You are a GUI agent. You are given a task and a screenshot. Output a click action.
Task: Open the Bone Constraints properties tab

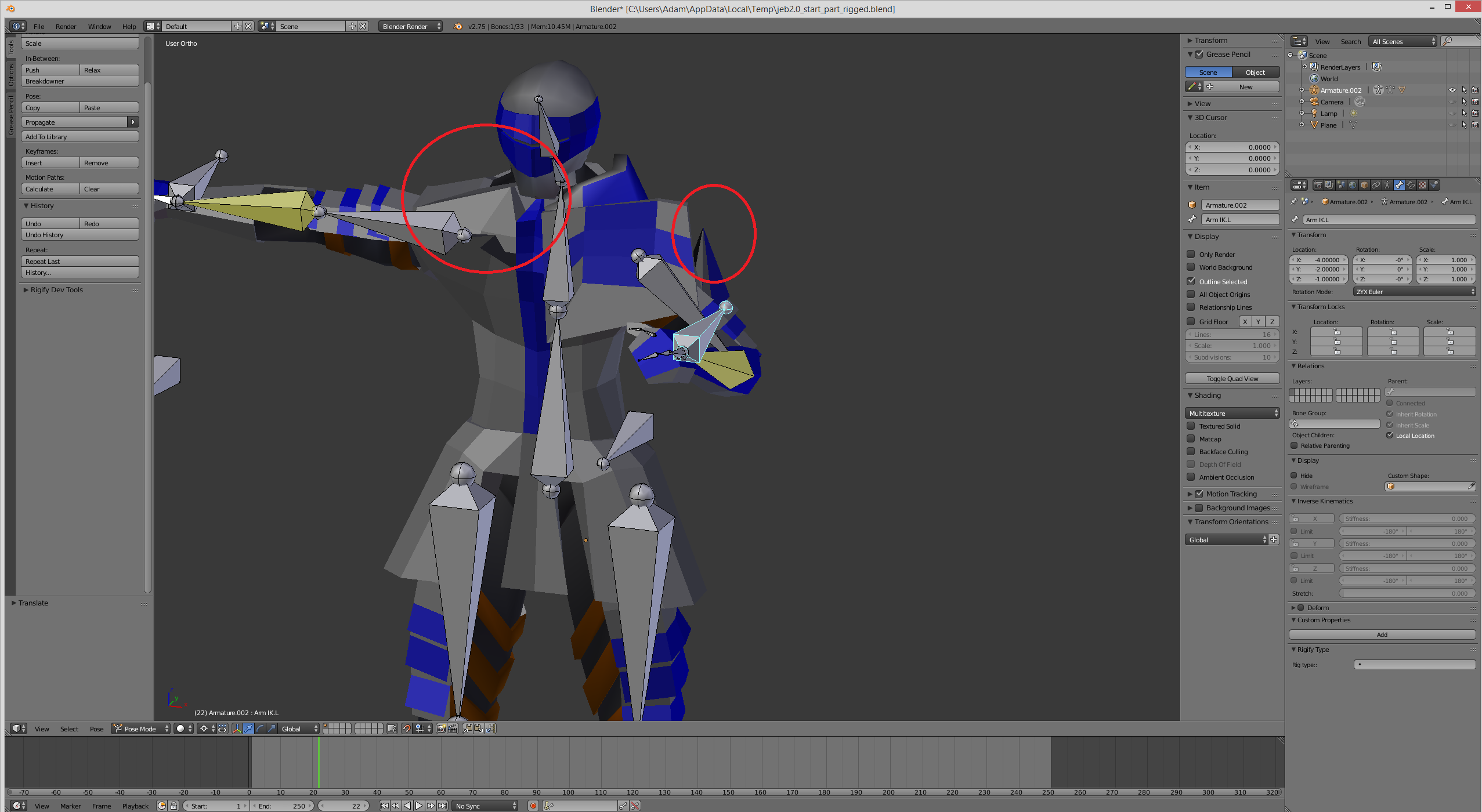click(1411, 185)
